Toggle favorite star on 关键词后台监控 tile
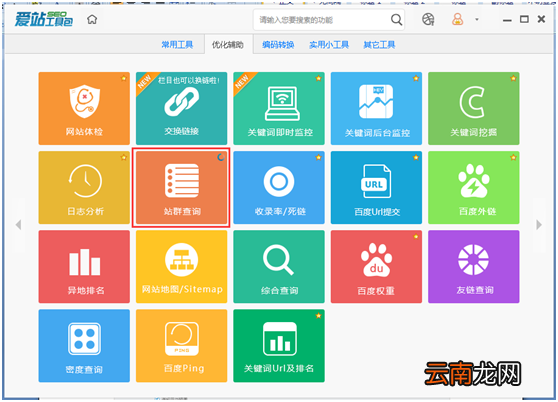The width and height of the screenshot is (558, 402). point(416,78)
